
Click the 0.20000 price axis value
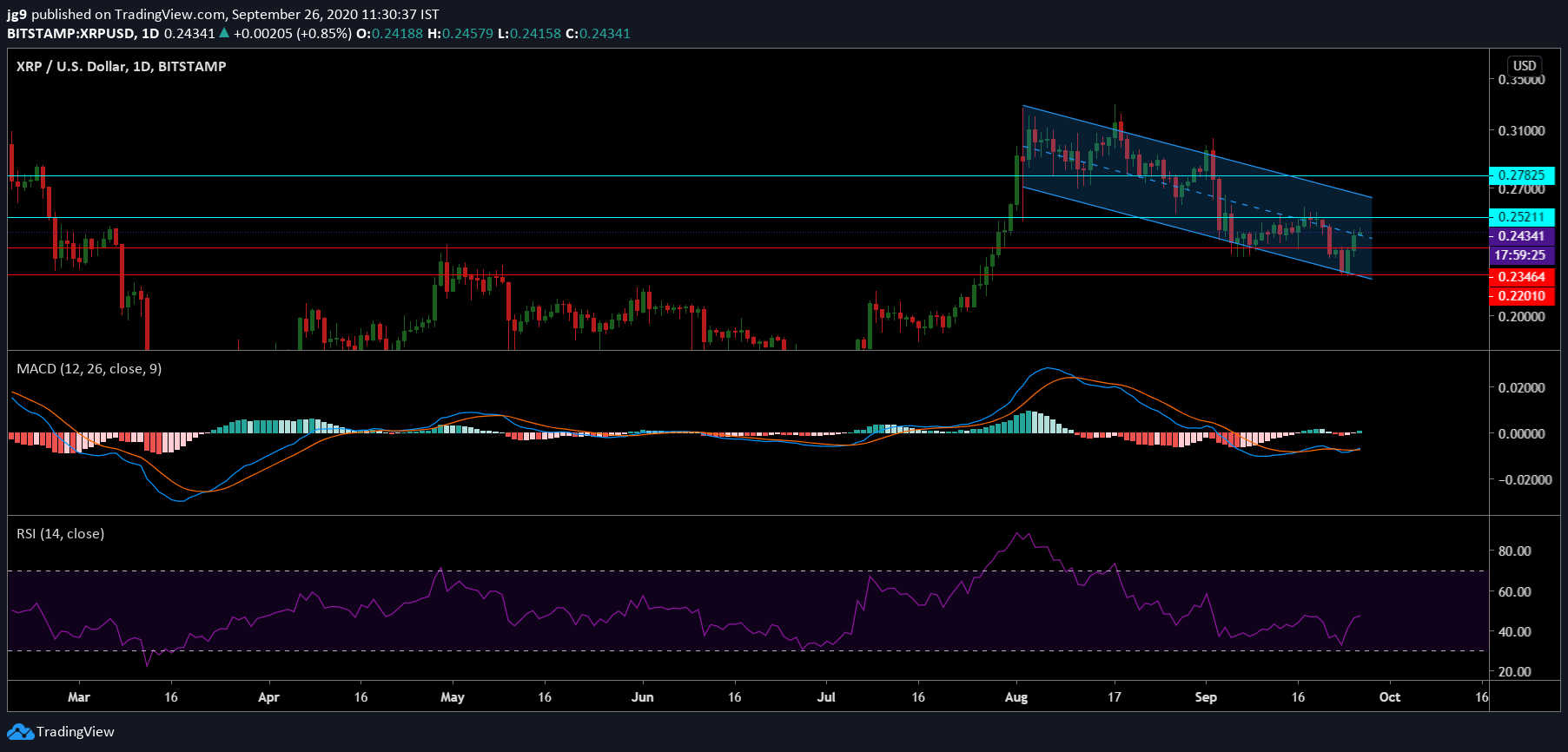(1521, 317)
